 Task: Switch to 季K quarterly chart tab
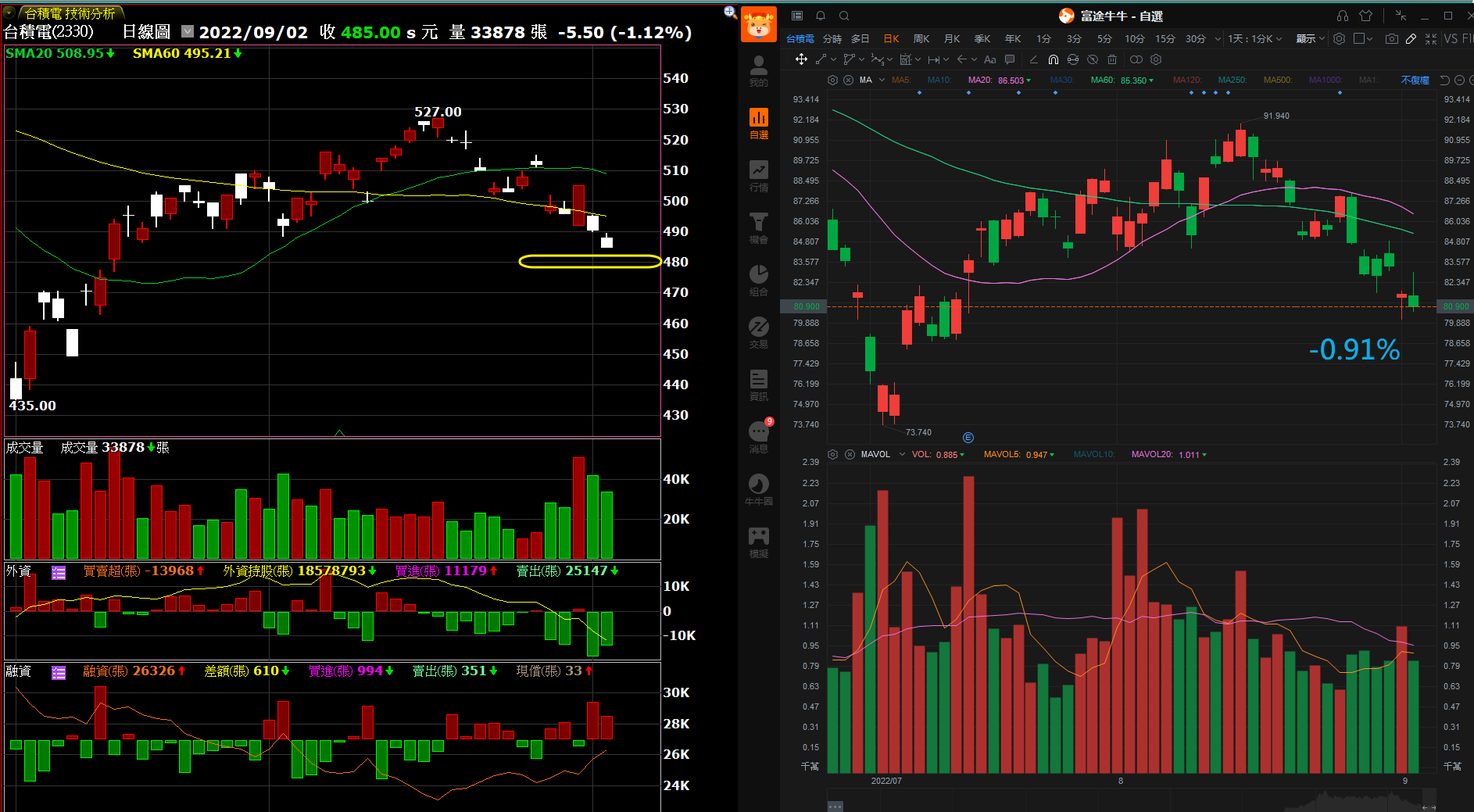pos(982,38)
